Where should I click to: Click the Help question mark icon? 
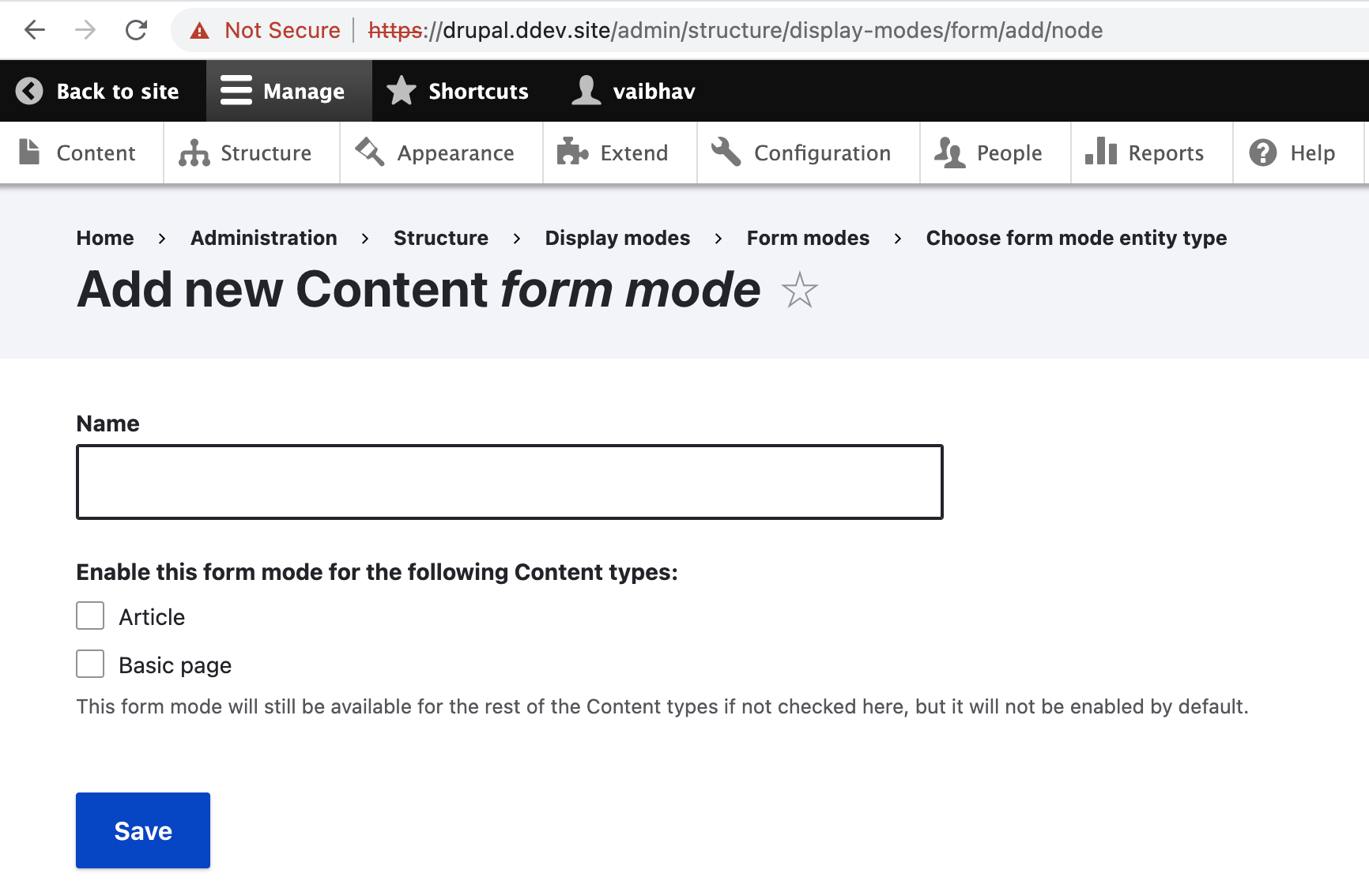point(1262,152)
